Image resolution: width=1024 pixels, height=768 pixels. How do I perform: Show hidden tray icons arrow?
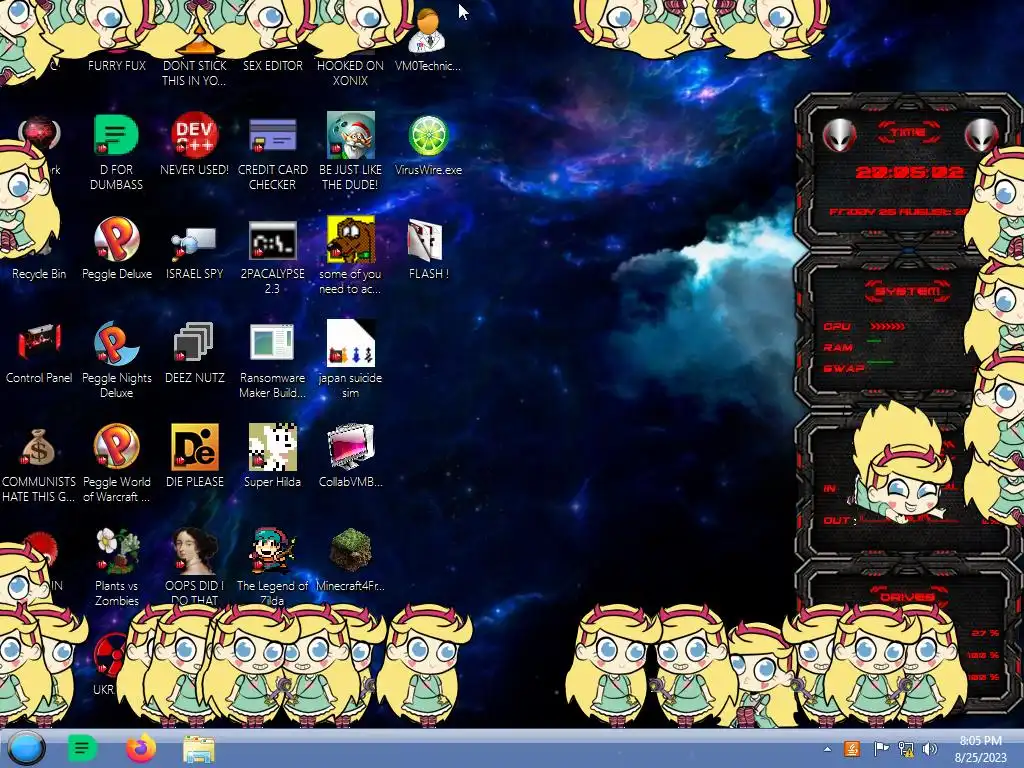(x=827, y=749)
